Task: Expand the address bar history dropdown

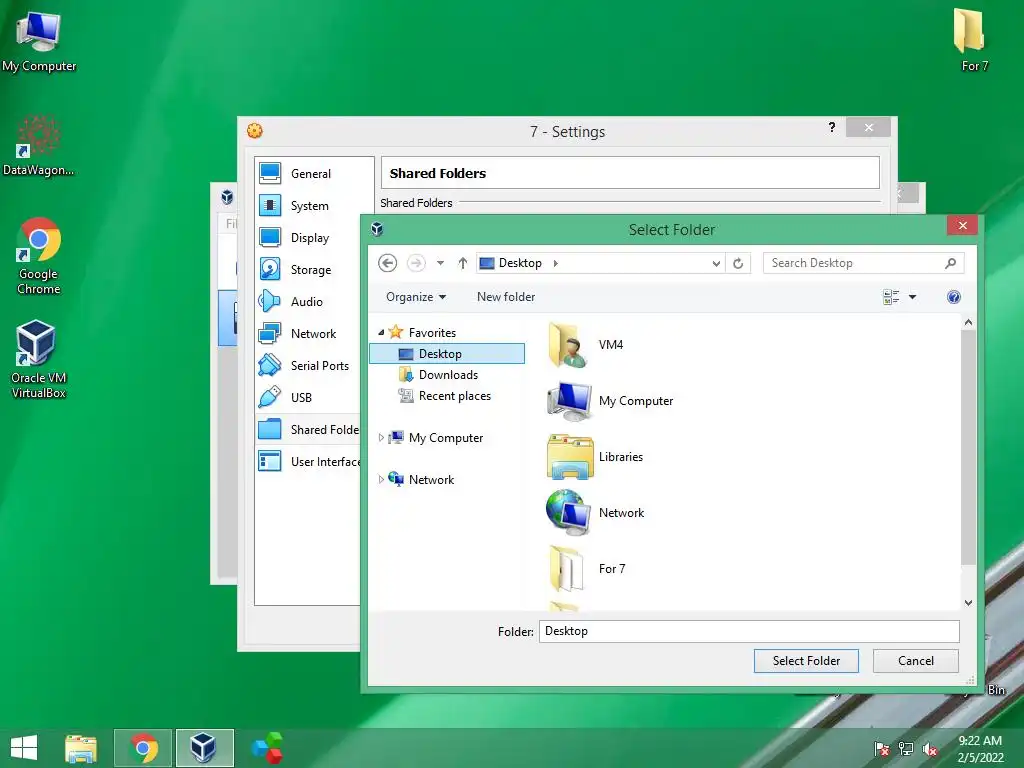Action: click(716, 263)
